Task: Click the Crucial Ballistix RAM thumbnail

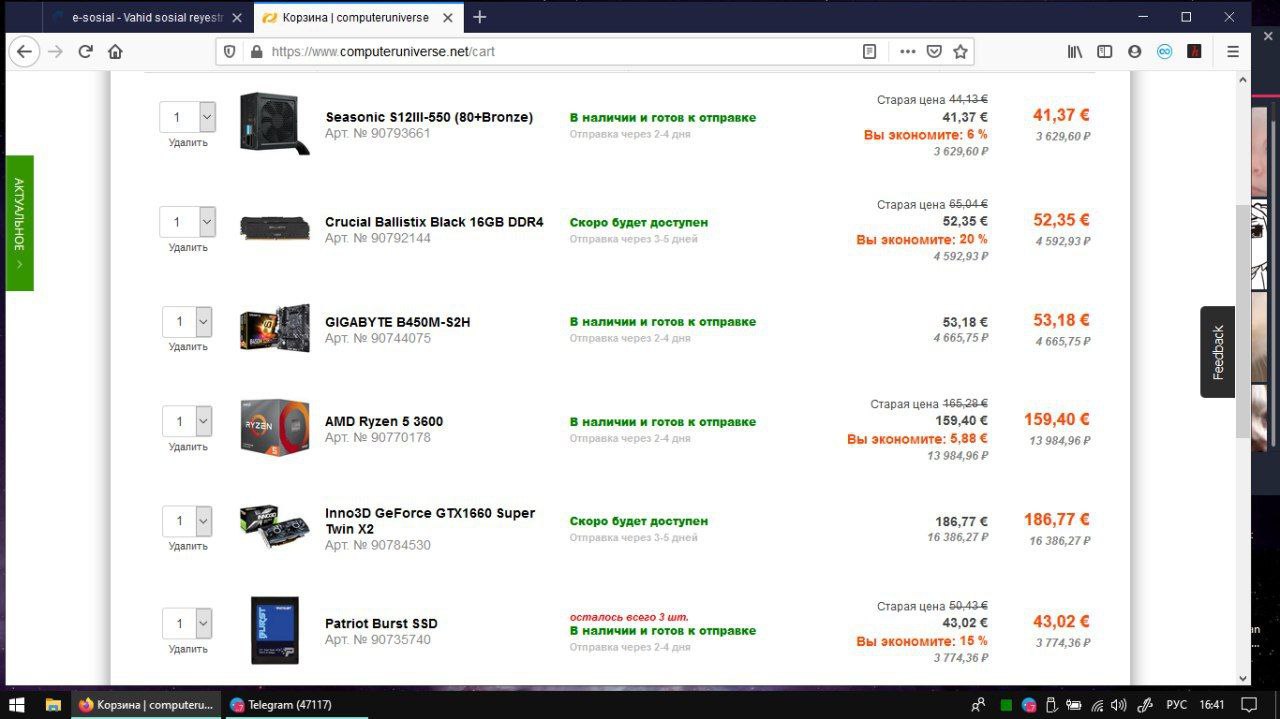Action: [275, 228]
